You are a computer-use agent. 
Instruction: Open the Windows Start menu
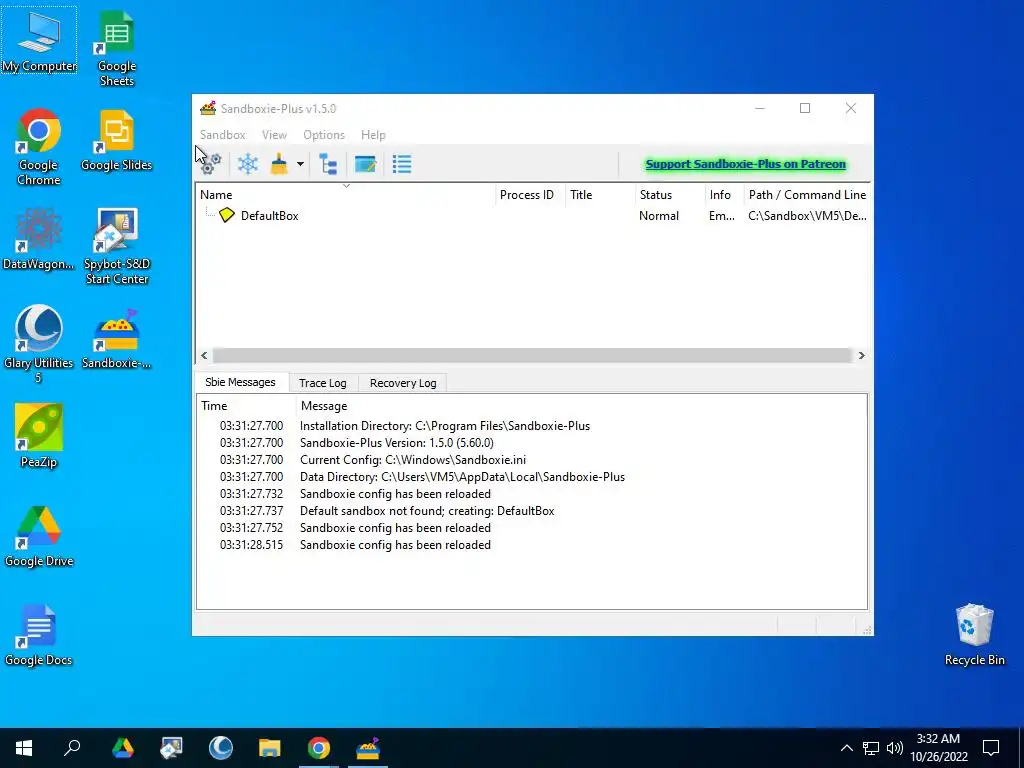(x=24, y=747)
